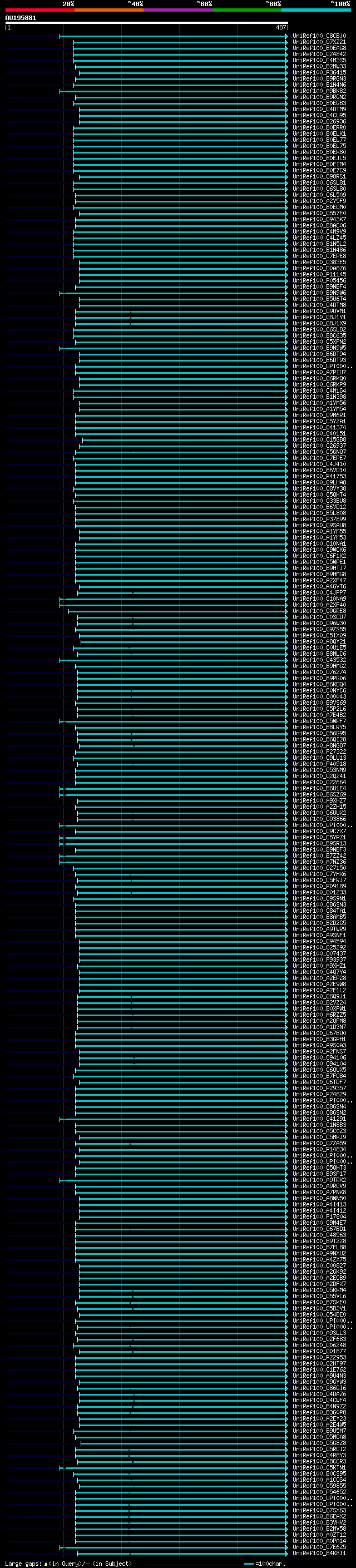Click the =100char. scale legend
The width and height of the screenshot is (356, 1568).
click(x=265, y=1564)
